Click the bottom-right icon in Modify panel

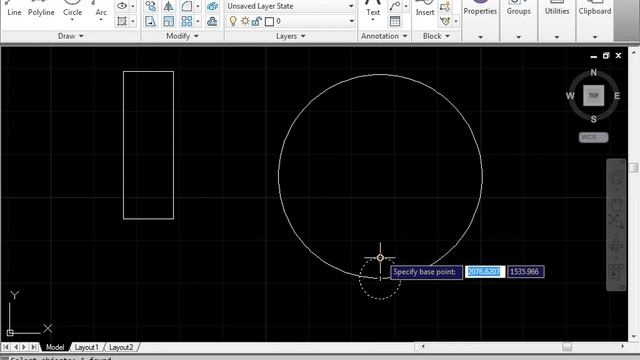click(212, 21)
